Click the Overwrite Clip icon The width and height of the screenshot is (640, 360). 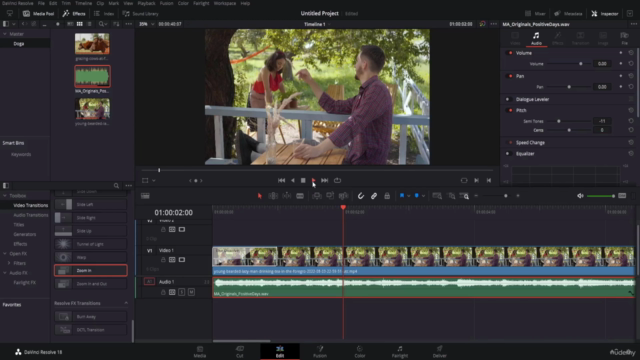click(330, 196)
